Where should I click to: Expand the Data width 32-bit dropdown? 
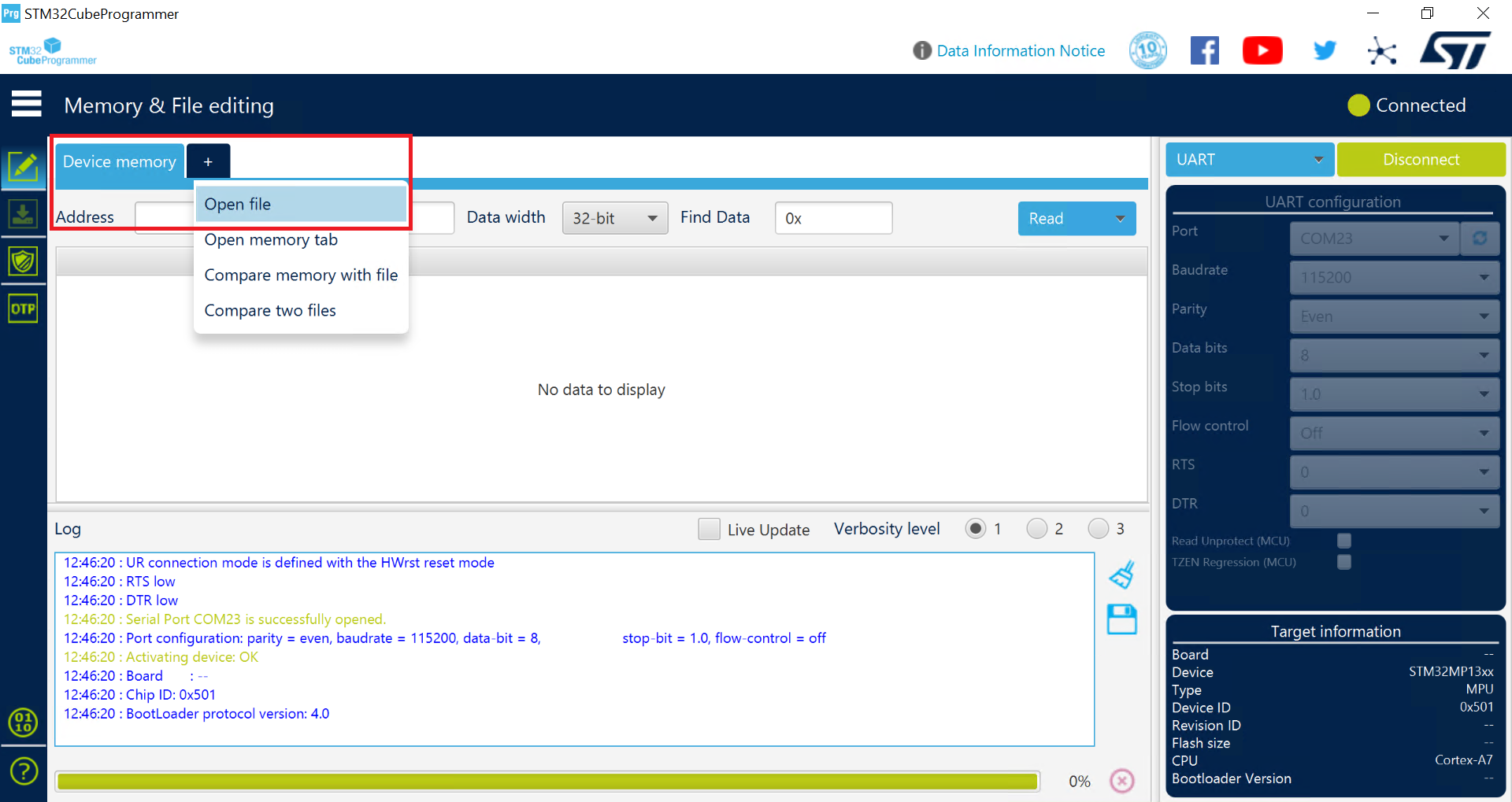pos(615,218)
